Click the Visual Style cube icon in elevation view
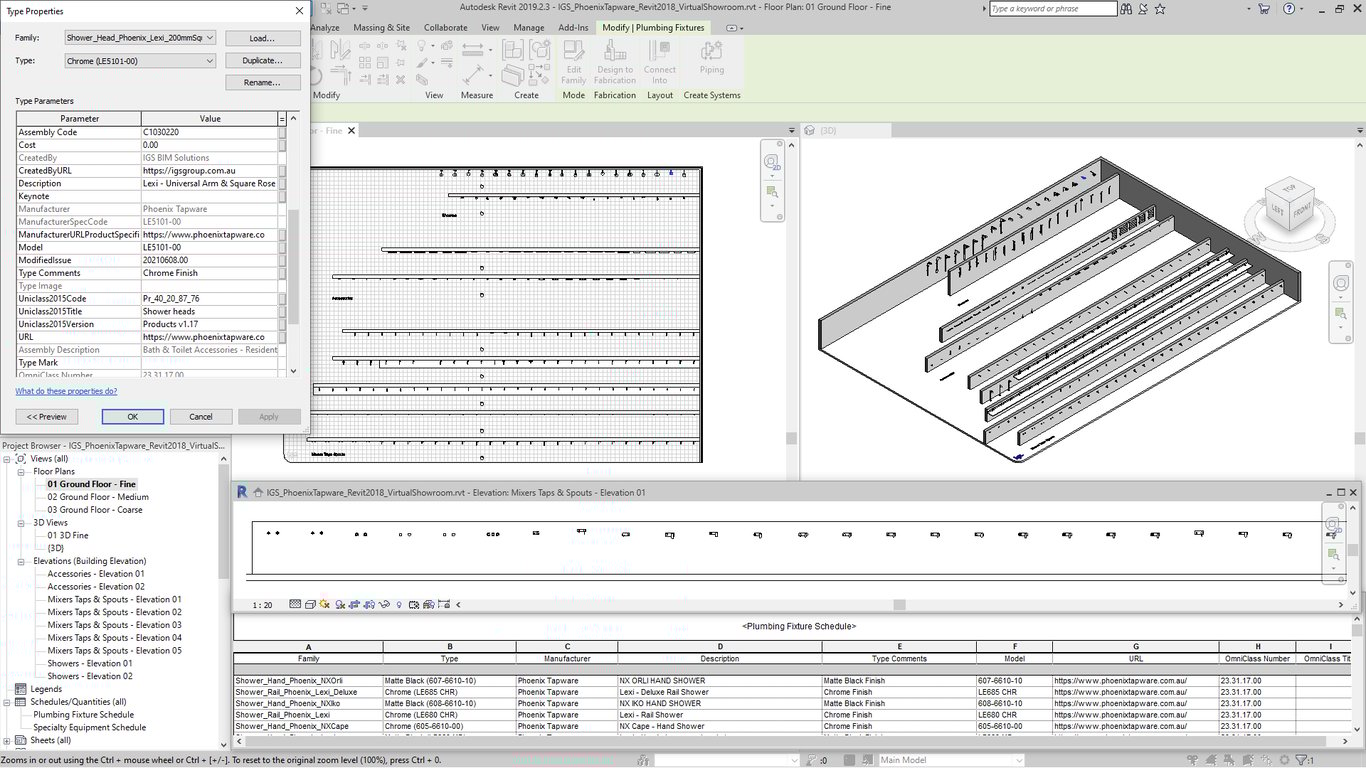This screenshot has width=1366, height=768. click(x=309, y=604)
